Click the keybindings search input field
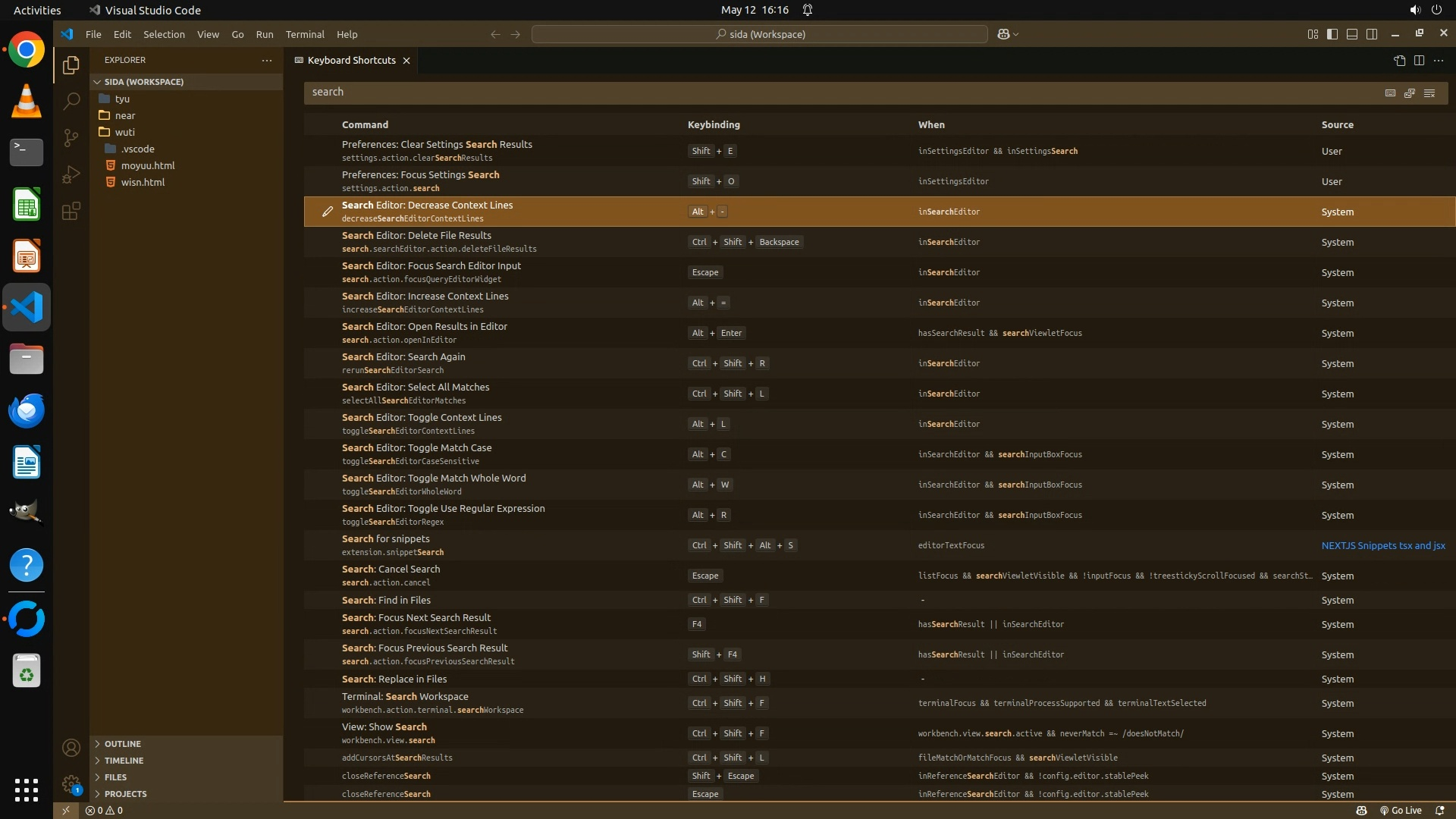This screenshot has height=819, width=1456. 834,93
